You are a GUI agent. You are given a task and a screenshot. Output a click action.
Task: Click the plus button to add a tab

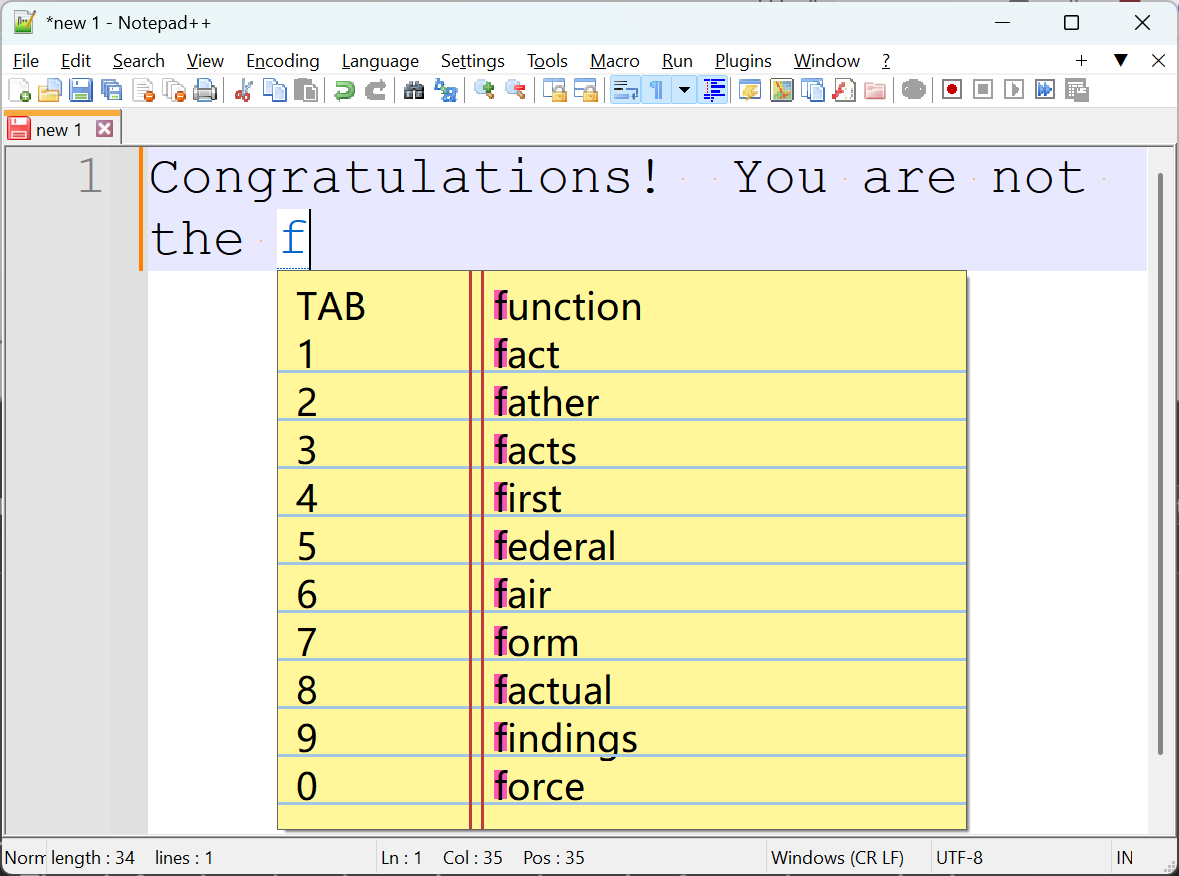click(x=1081, y=61)
